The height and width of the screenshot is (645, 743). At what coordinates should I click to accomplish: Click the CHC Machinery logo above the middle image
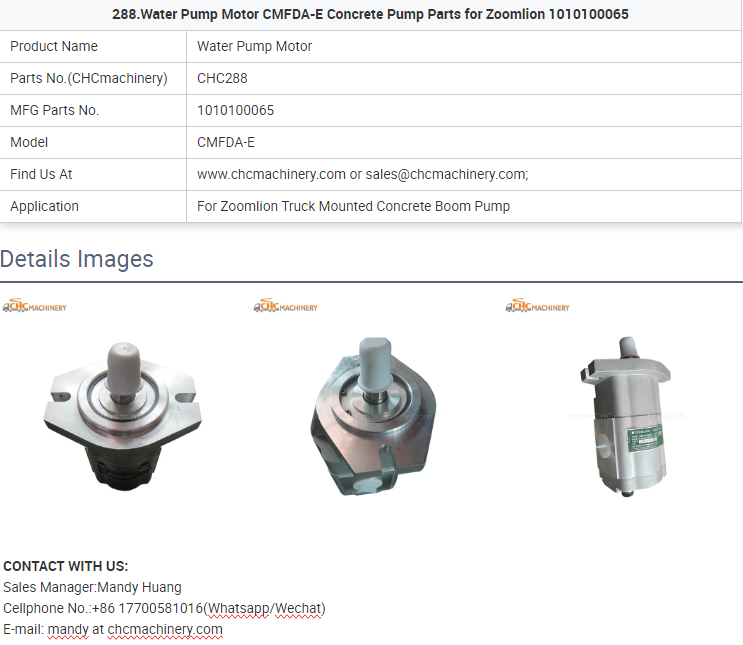click(x=286, y=306)
